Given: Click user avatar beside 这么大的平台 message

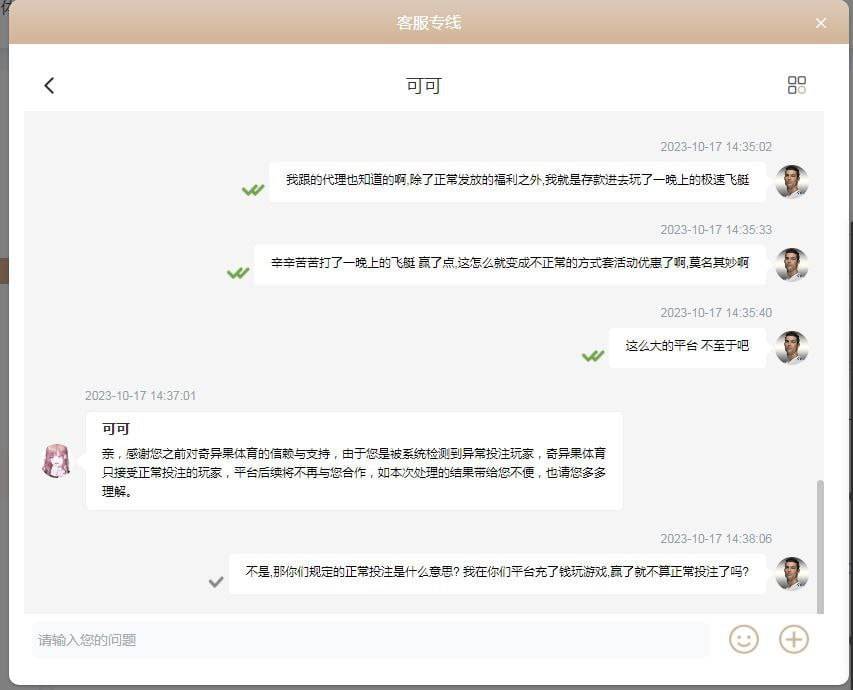Looking at the screenshot, I should pos(792,347).
